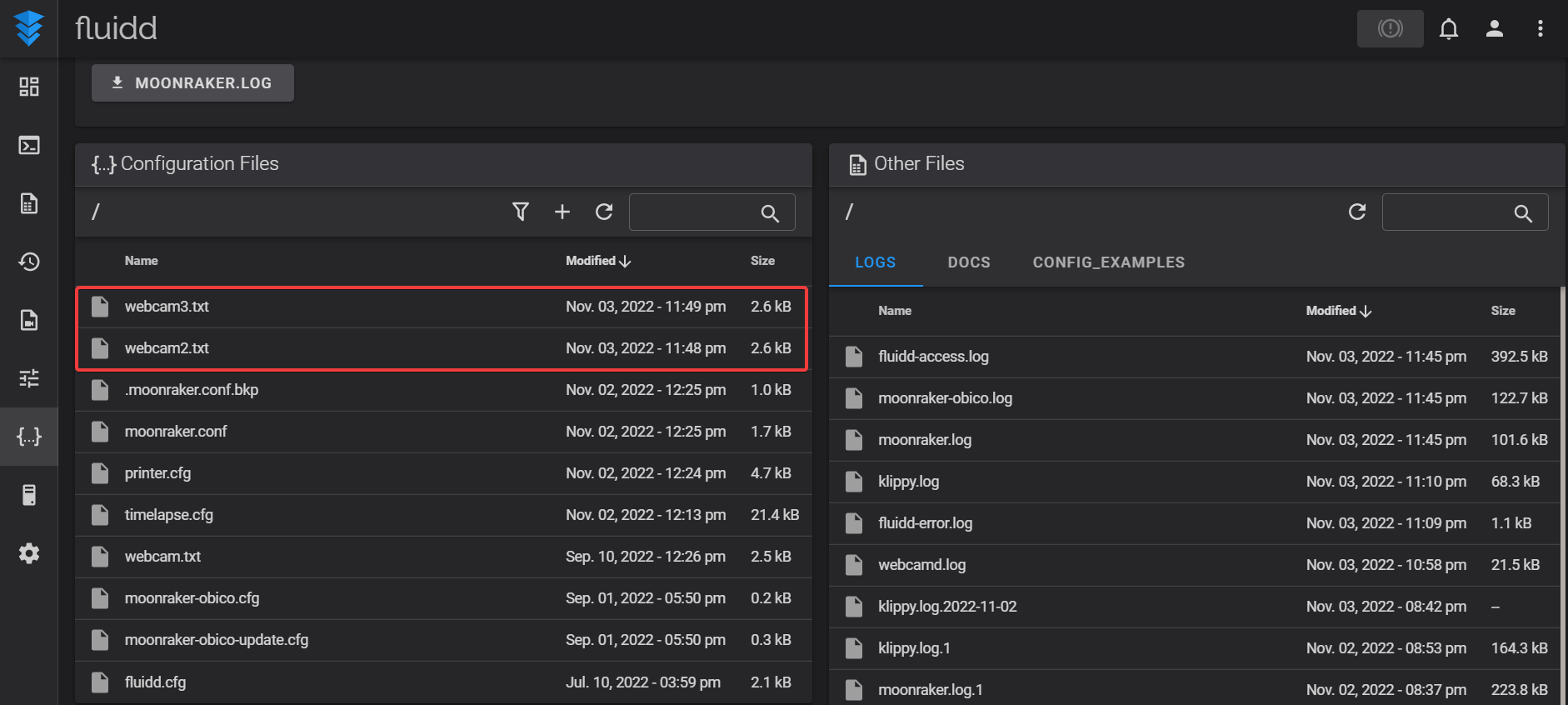Viewport: 1568px width, 705px height.
Task: Open the notifications bell
Action: 1449,28
